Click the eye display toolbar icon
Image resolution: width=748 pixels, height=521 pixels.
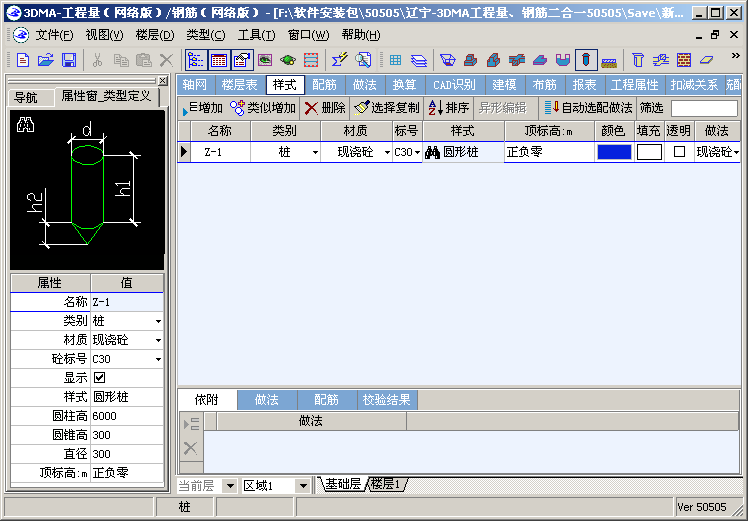point(265,60)
